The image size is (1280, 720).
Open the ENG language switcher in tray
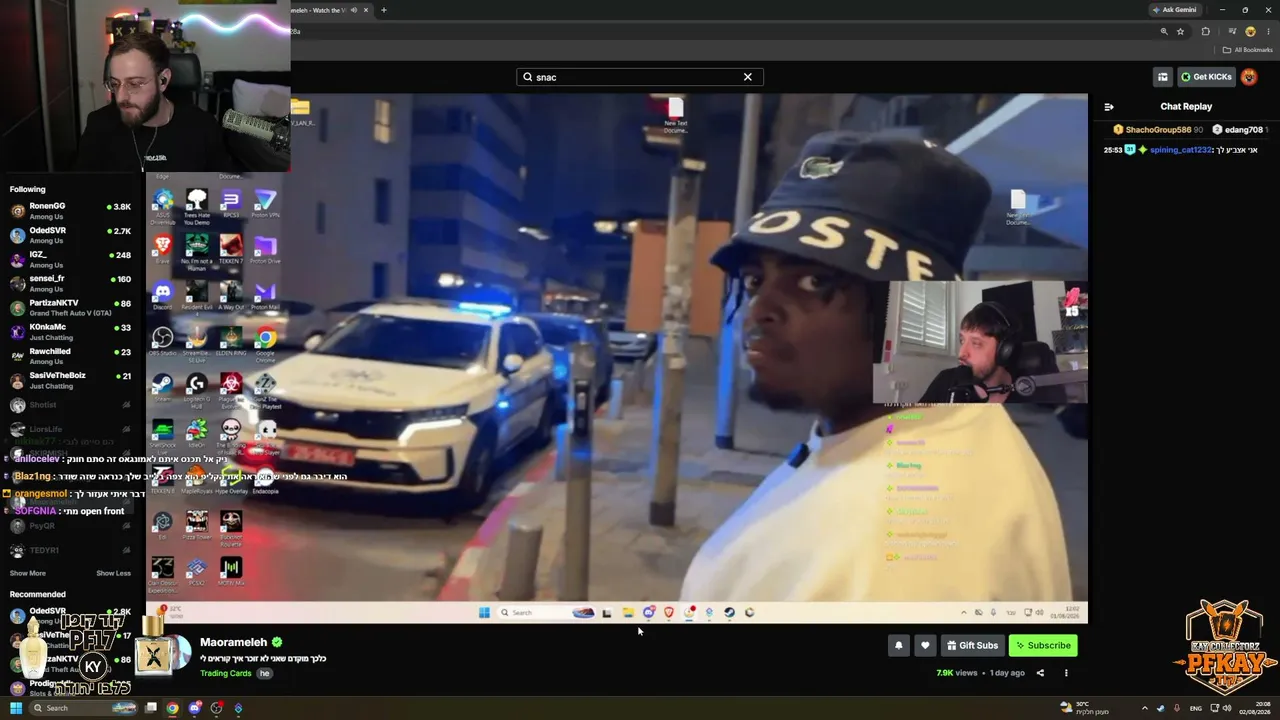1196,708
